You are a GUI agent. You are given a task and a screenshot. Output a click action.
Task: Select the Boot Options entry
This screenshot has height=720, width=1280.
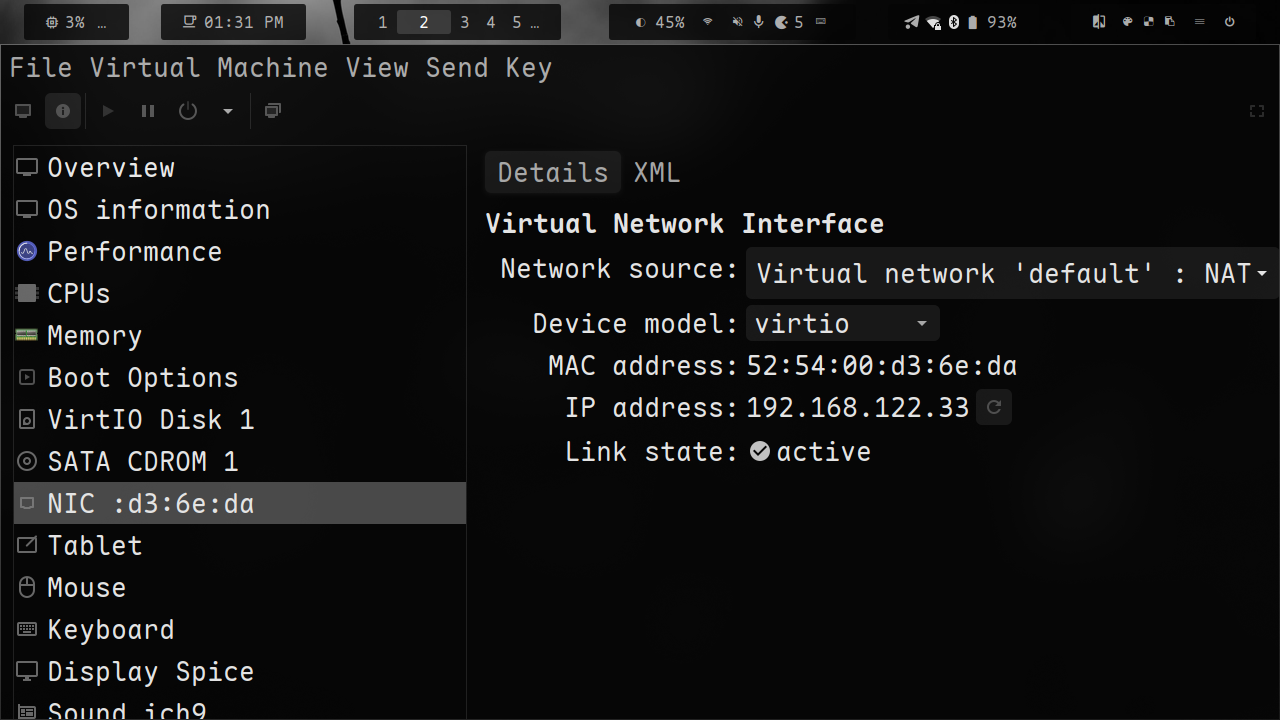pos(142,378)
